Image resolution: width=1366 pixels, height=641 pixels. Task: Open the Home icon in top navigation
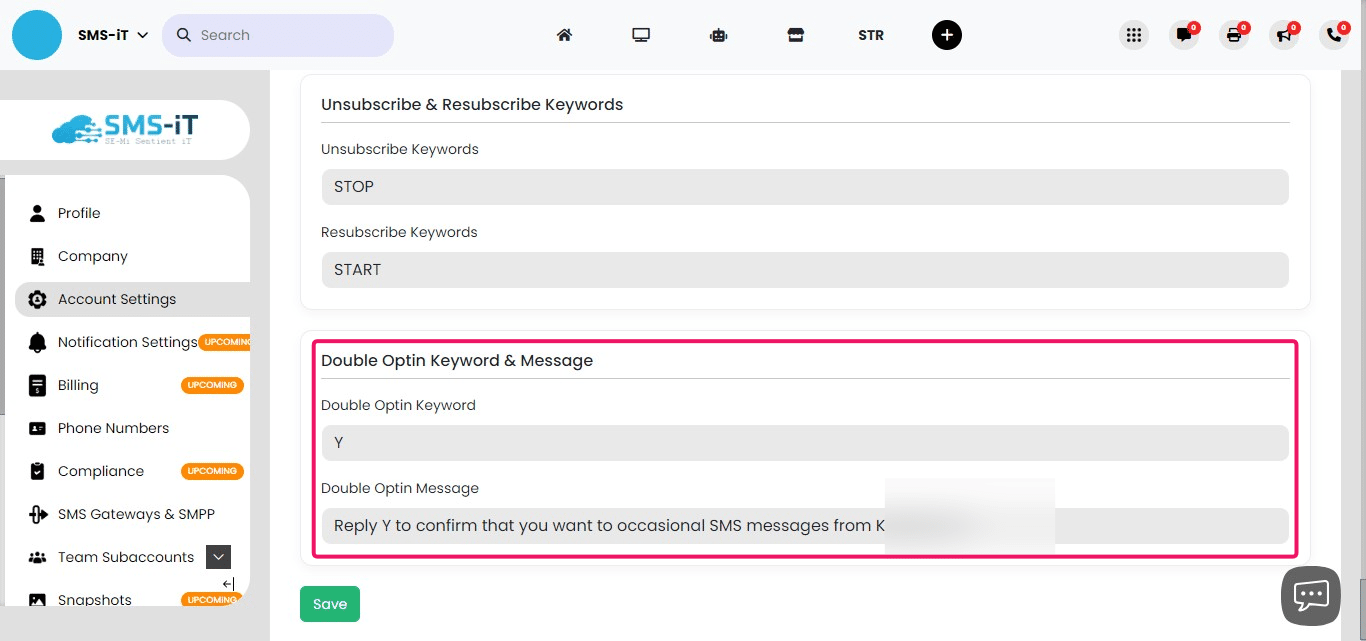click(564, 34)
